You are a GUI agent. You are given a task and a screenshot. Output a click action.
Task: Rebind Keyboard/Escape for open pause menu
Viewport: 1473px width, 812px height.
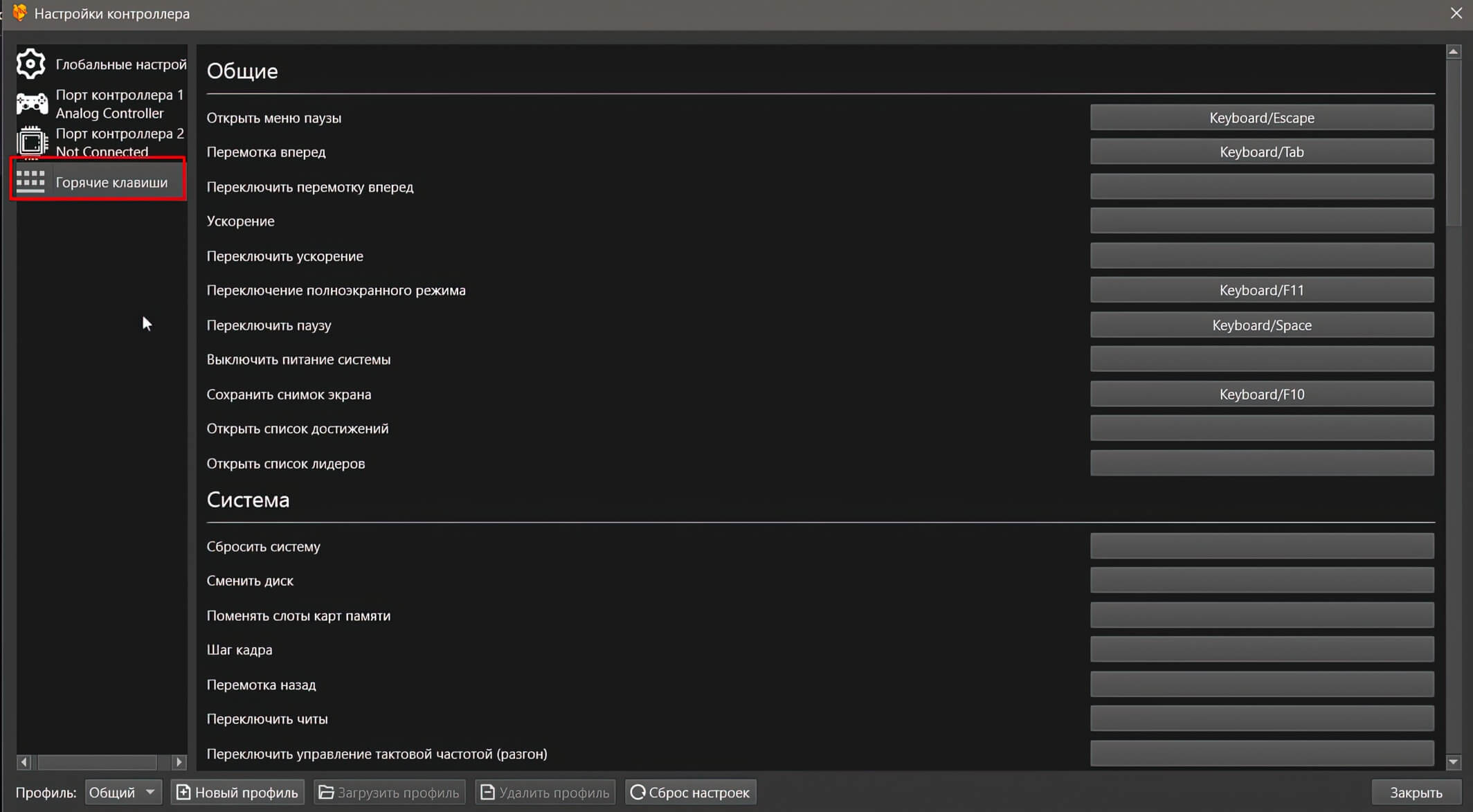[1262, 118]
